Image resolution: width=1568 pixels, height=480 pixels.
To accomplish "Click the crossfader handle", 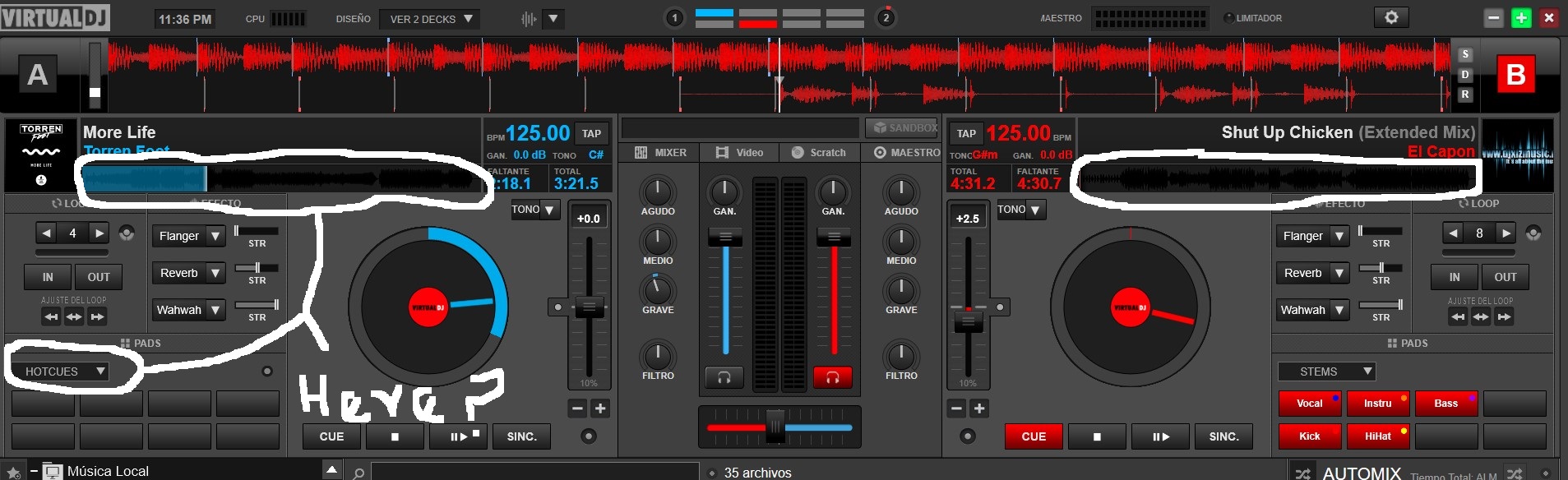I will pyautogui.click(x=775, y=427).
